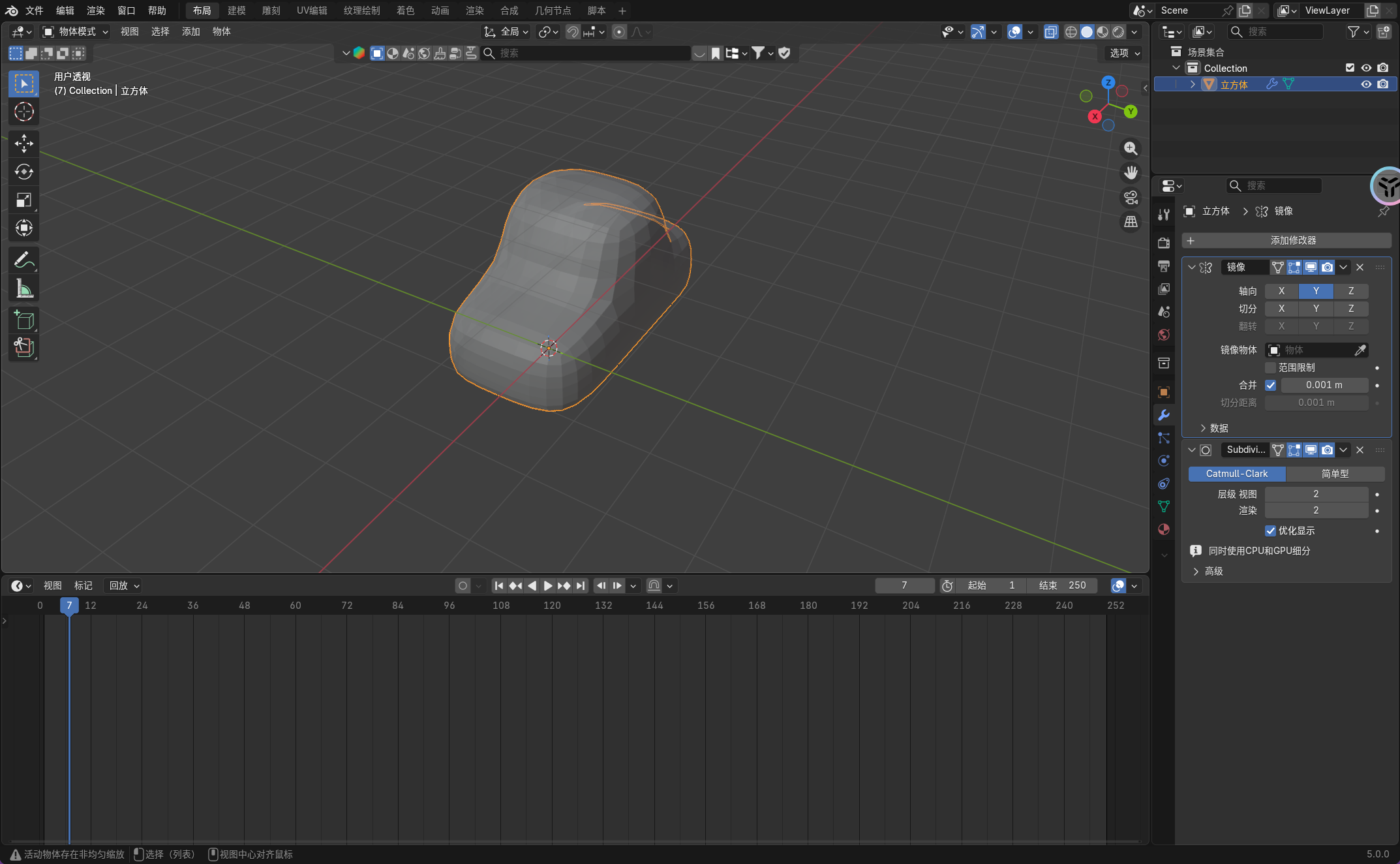Viewport: 1400px width, 864px height.
Task: Select the 3D Cursor tool
Action: pyautogui.click(x=24, y=112)
